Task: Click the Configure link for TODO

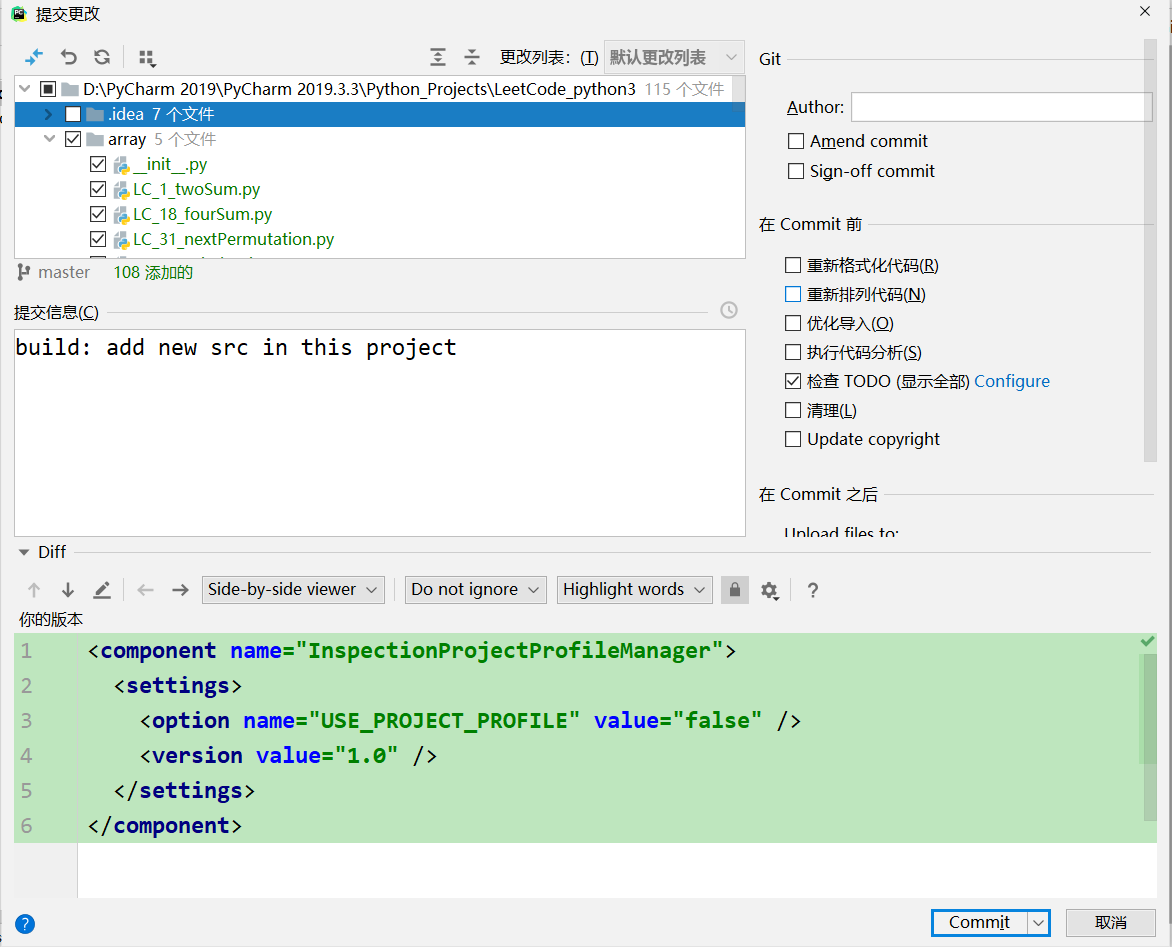Action: tap(1012, 381)
